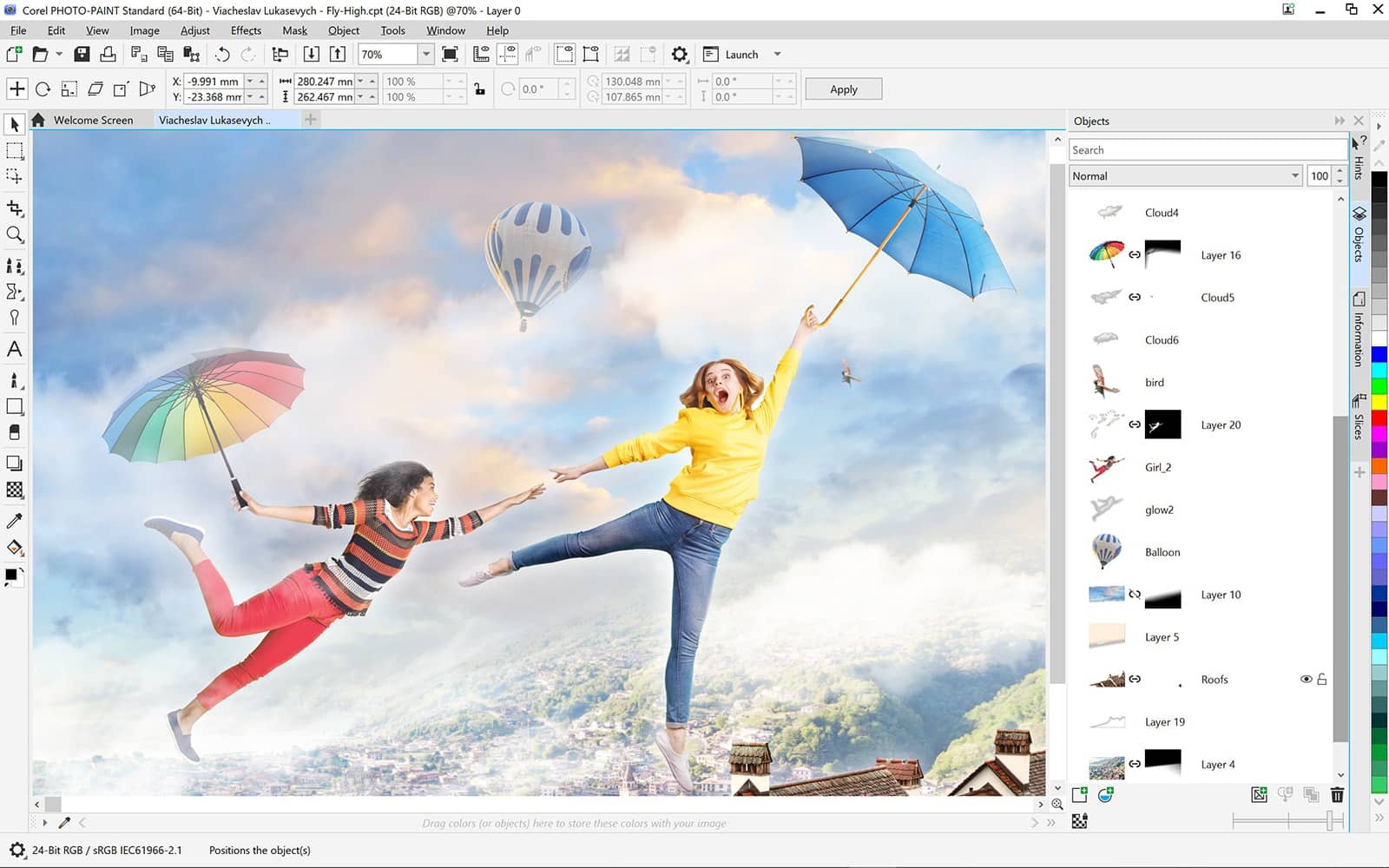The image size is (1389, 868).
Task: Expand the Normal merge mode dropdown
Action: 1294,176
